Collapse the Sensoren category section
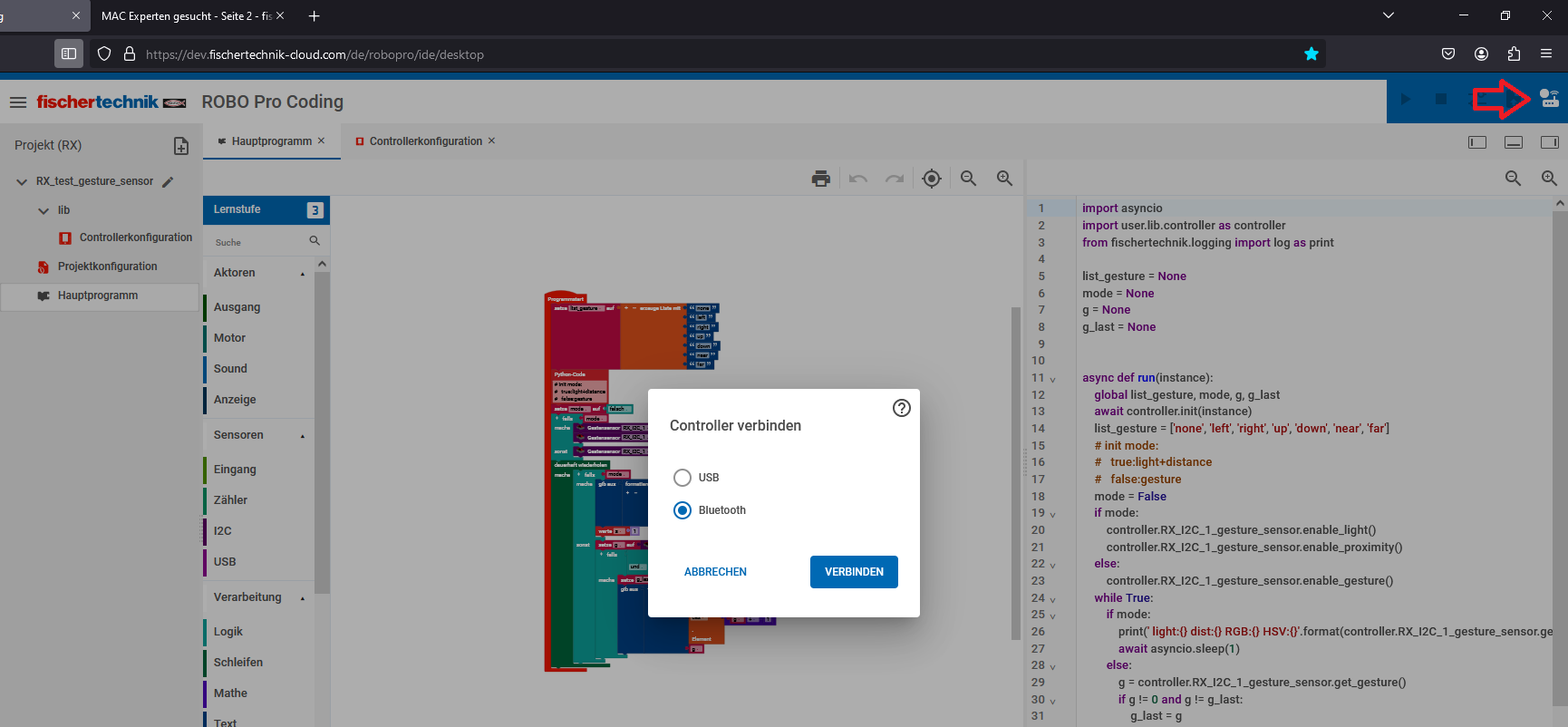 tap(303, 436)
